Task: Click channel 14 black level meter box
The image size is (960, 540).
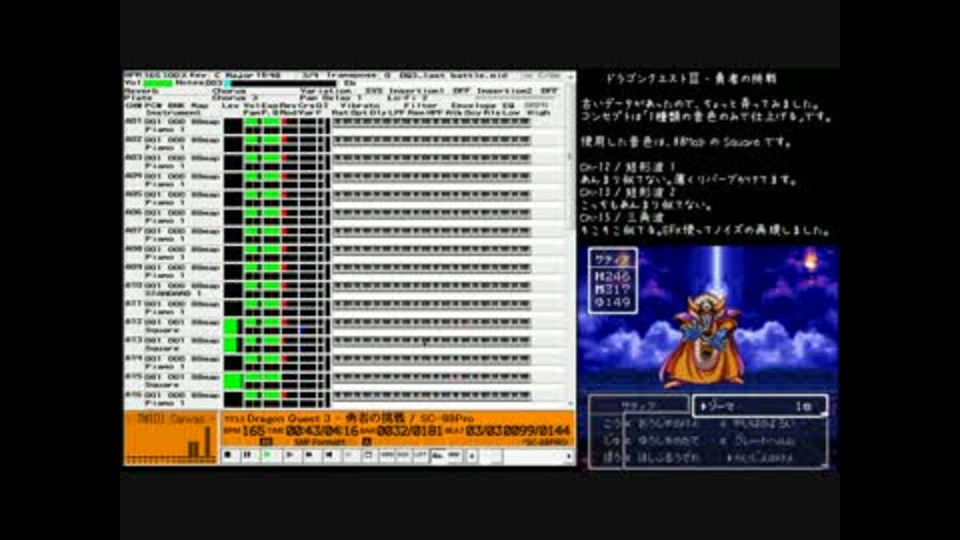Action: point(233,363)
